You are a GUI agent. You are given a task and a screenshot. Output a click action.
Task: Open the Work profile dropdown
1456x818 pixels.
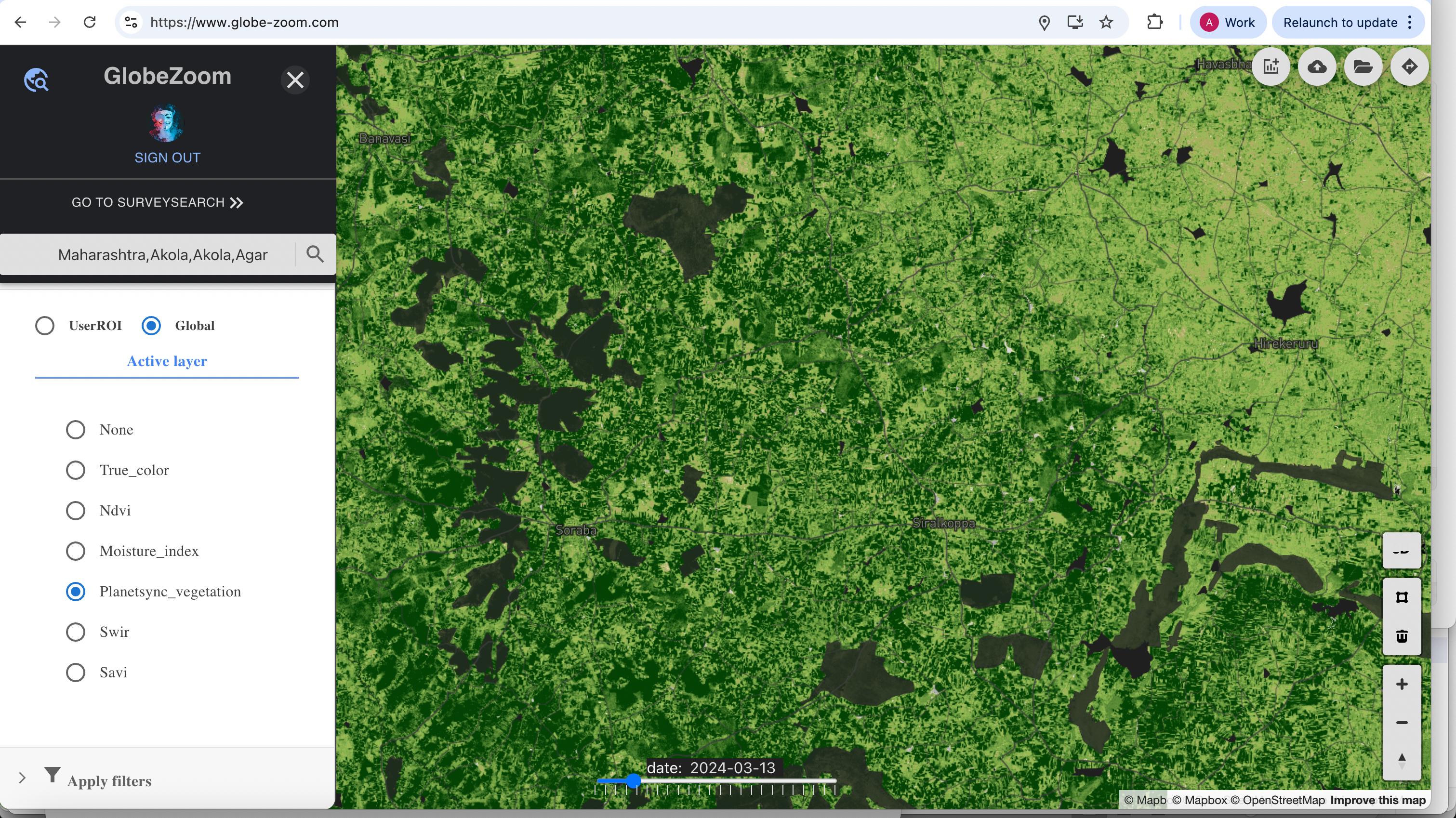(x=1228, y=22)
